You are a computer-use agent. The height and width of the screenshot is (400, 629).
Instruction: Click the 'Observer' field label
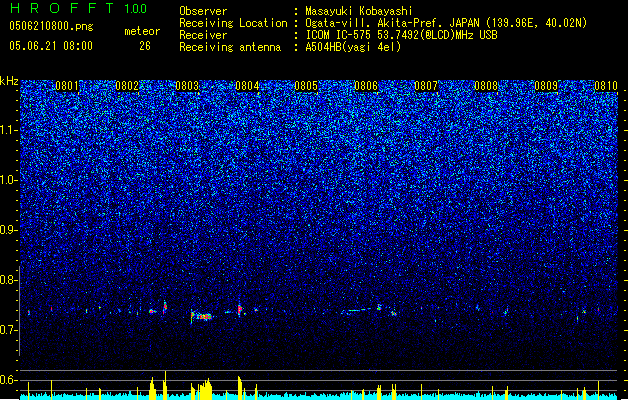(203, 11)
